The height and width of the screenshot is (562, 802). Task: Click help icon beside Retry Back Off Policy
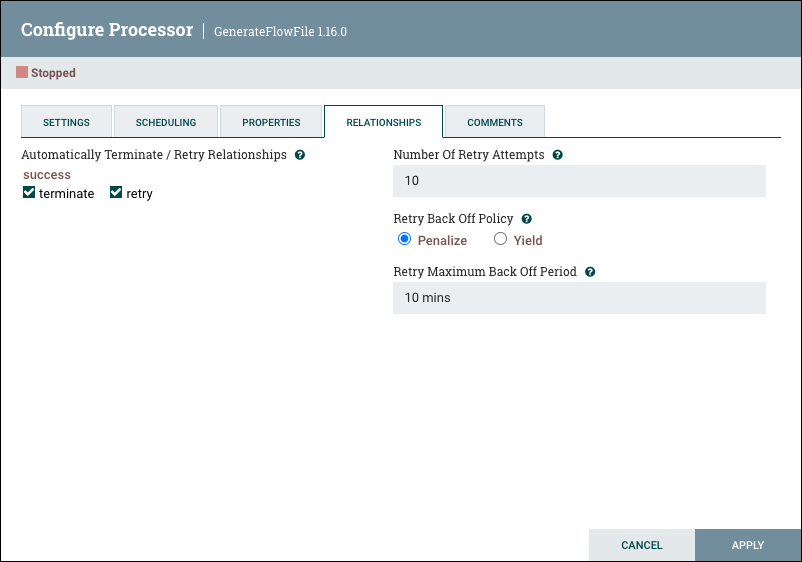[x=527, y=219]
